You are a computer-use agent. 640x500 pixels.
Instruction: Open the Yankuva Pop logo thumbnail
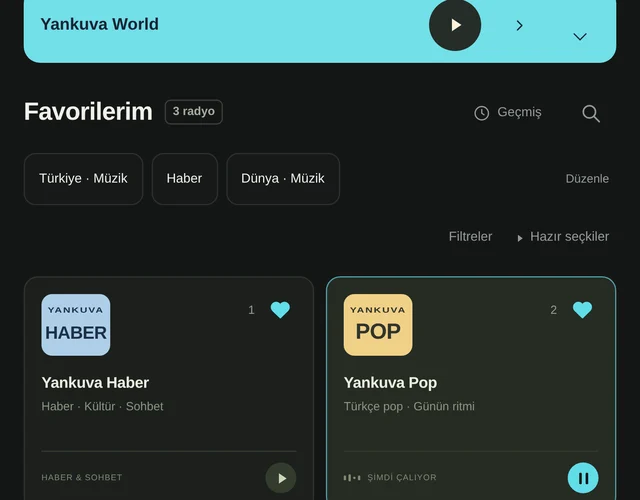point(378,325)
